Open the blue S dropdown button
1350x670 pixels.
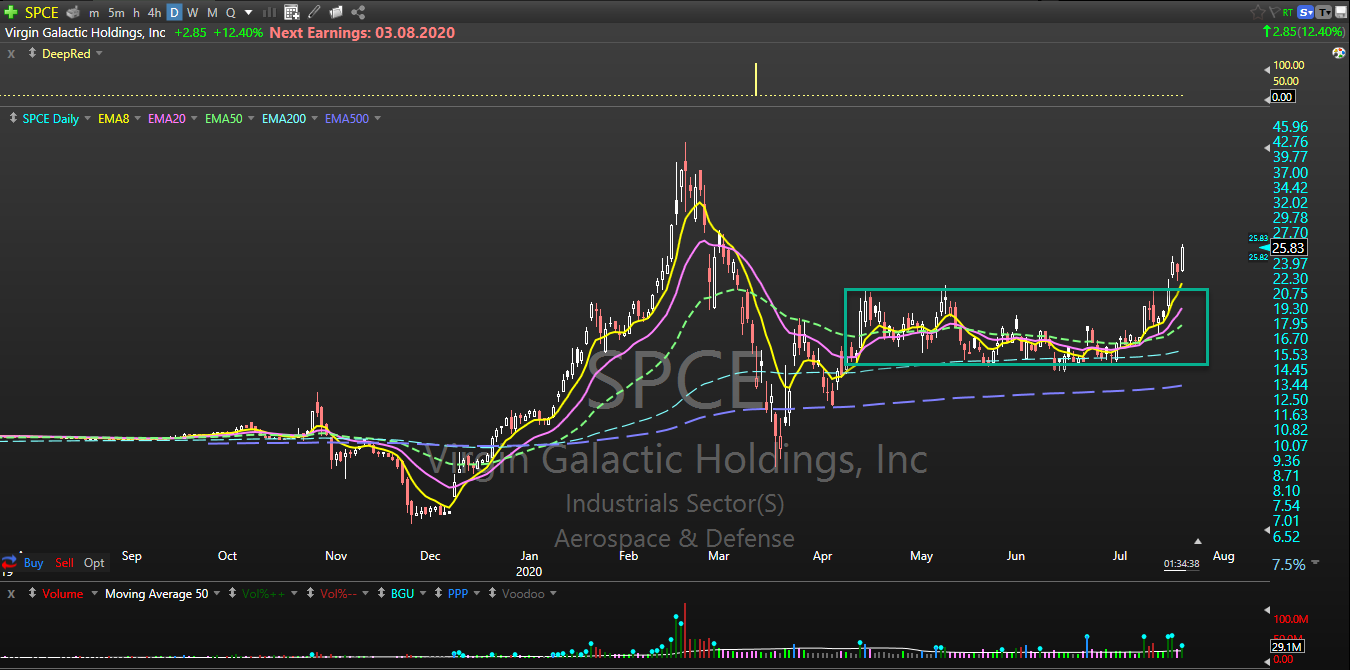pyautogui.click(x=1305, y=12)
